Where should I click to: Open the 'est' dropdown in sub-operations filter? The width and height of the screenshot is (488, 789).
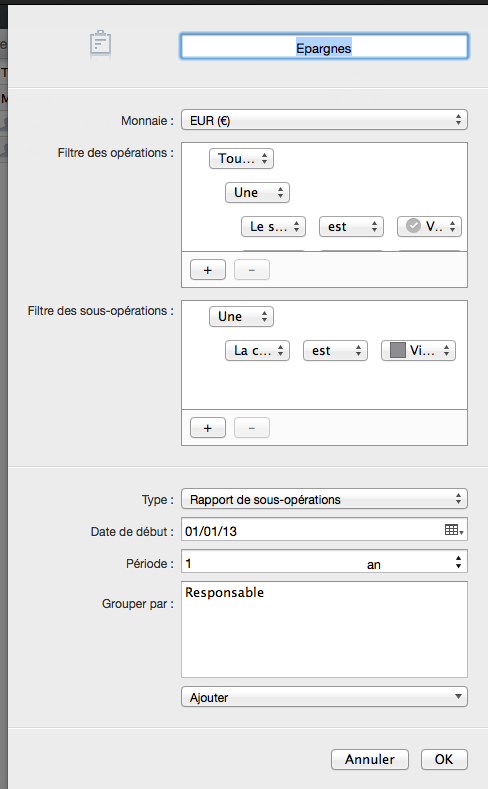coord(335,351)
